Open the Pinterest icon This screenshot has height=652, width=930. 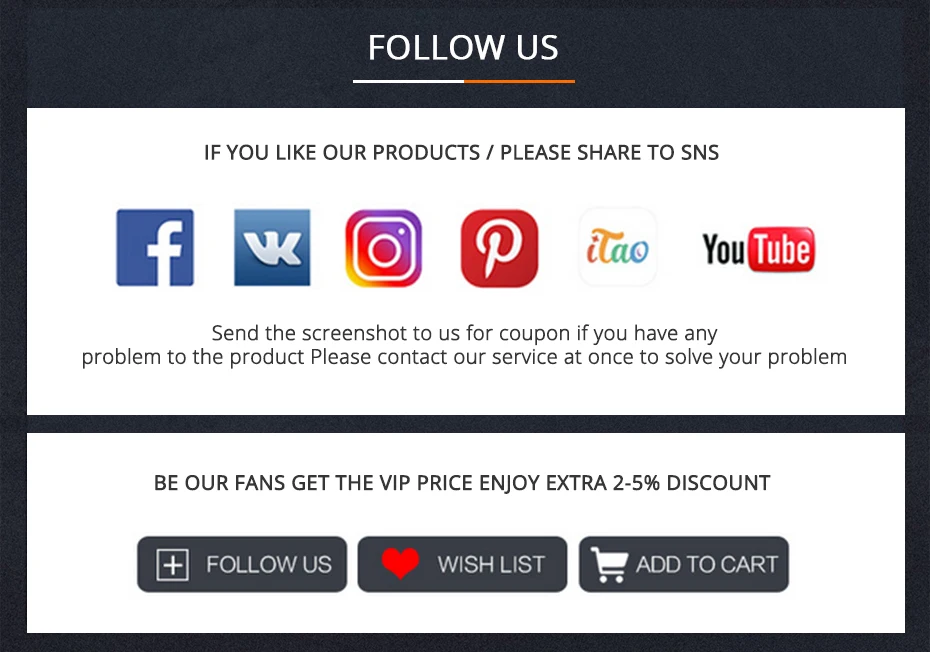pos(499,248)
